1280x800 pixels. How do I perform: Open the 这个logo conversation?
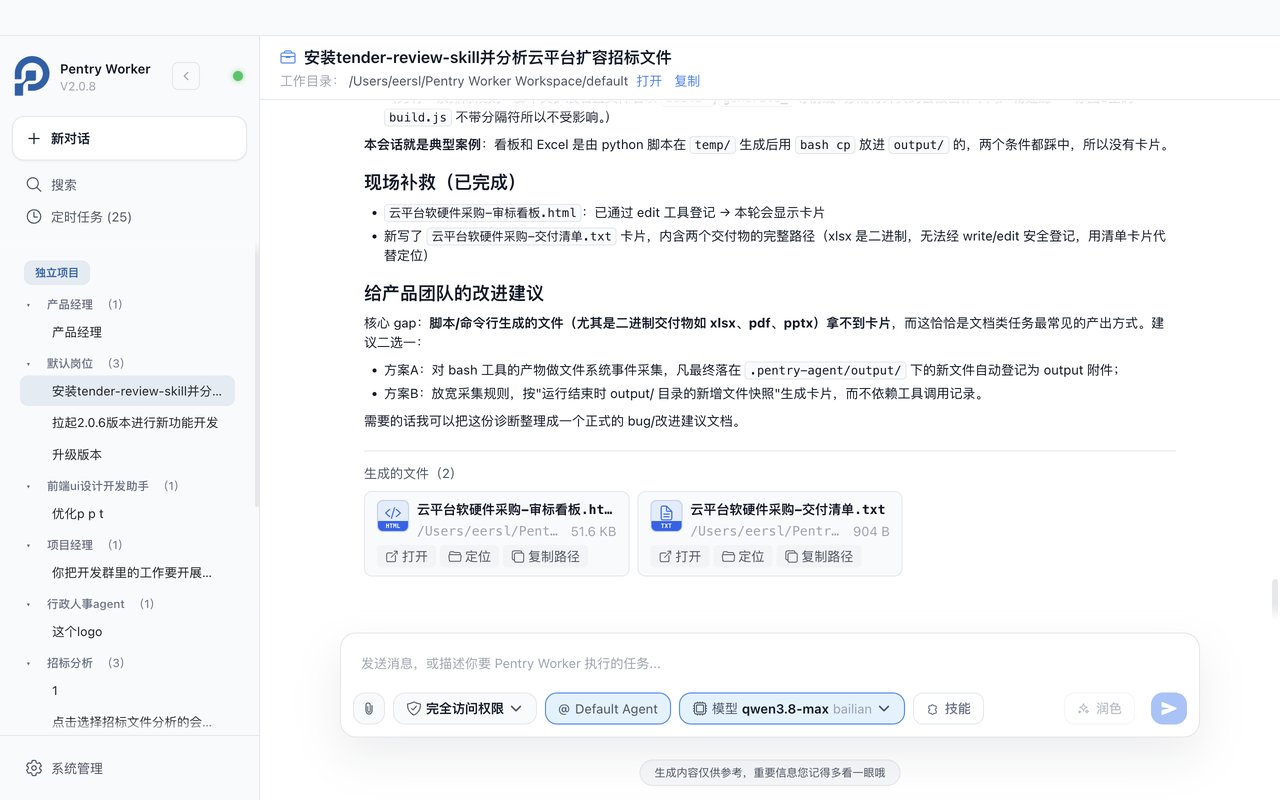click(x=128, y=632)
